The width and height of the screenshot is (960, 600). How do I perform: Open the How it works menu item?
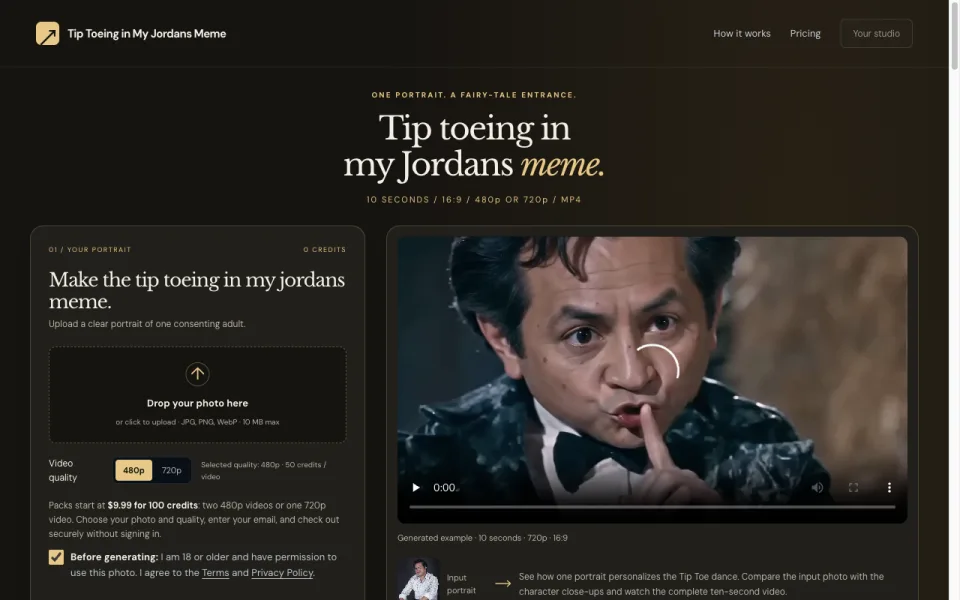coord(741,34)
